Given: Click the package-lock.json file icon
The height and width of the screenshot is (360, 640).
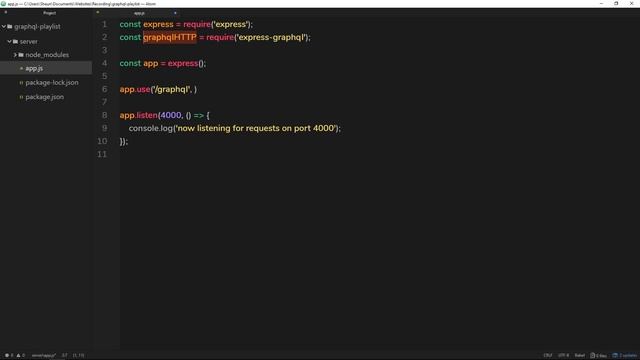Looking at the screenshot, I should 21,82.
